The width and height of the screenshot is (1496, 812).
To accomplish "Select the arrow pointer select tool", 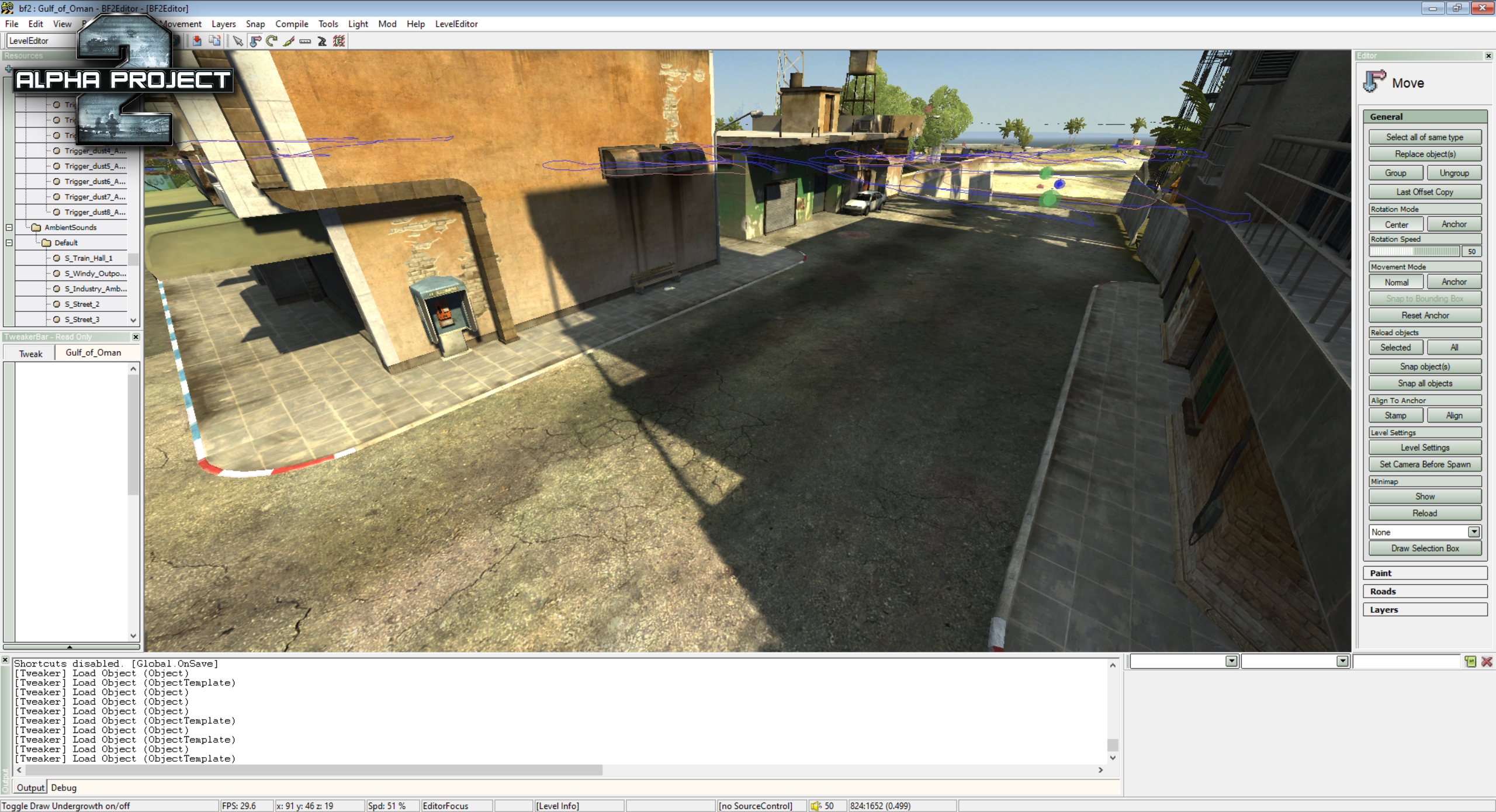I will [237, 41].
